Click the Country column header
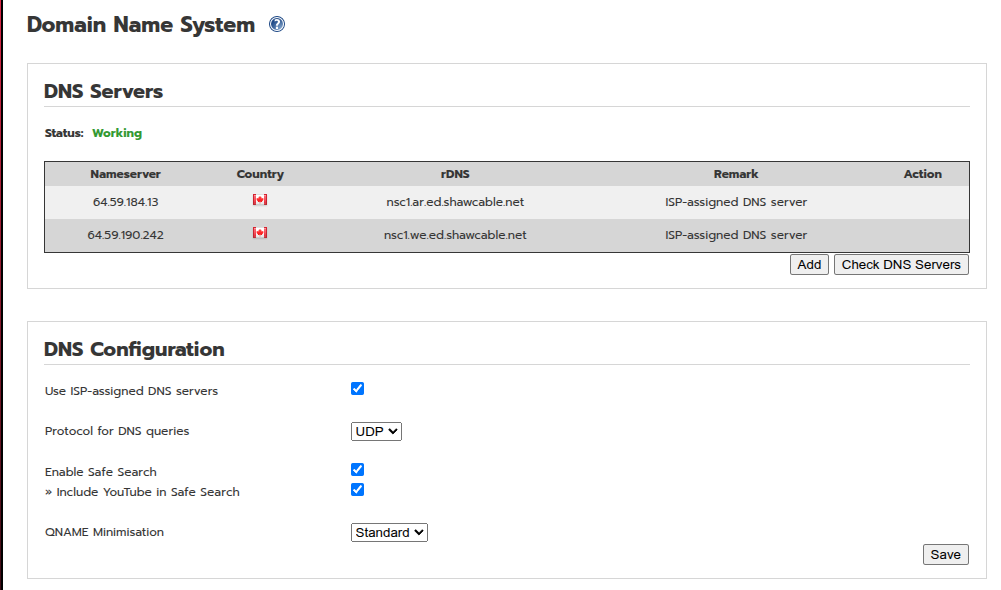1001x590 pixels. point(260,174)
